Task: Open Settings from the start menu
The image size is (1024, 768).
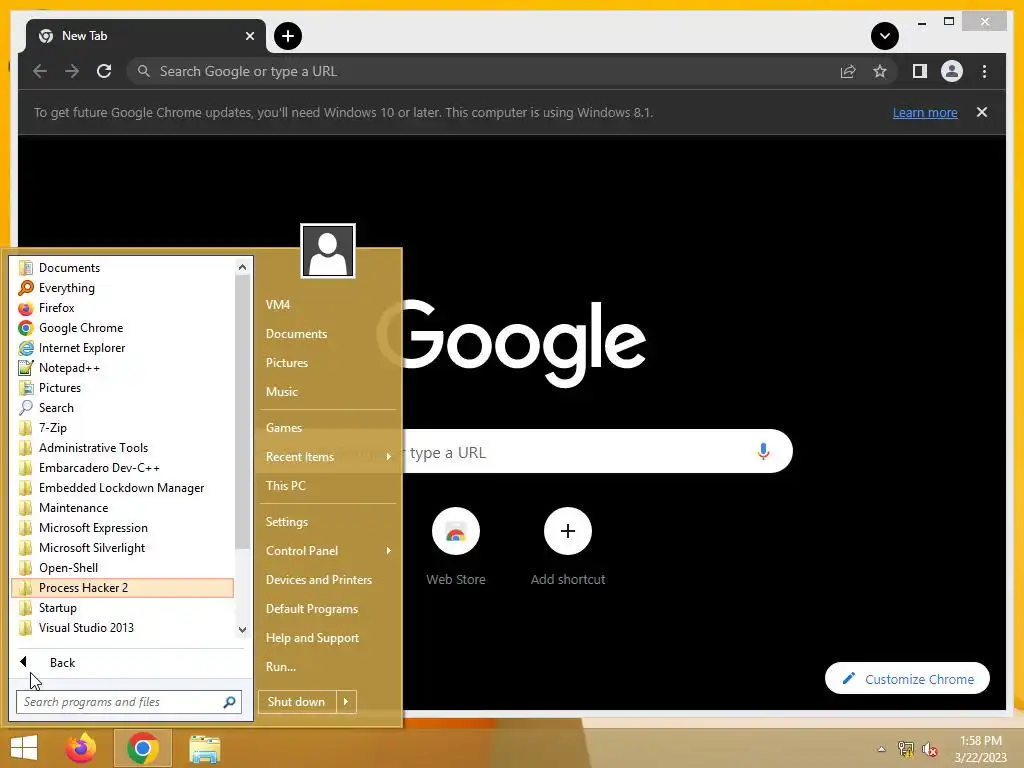Action: pos(328,522)
